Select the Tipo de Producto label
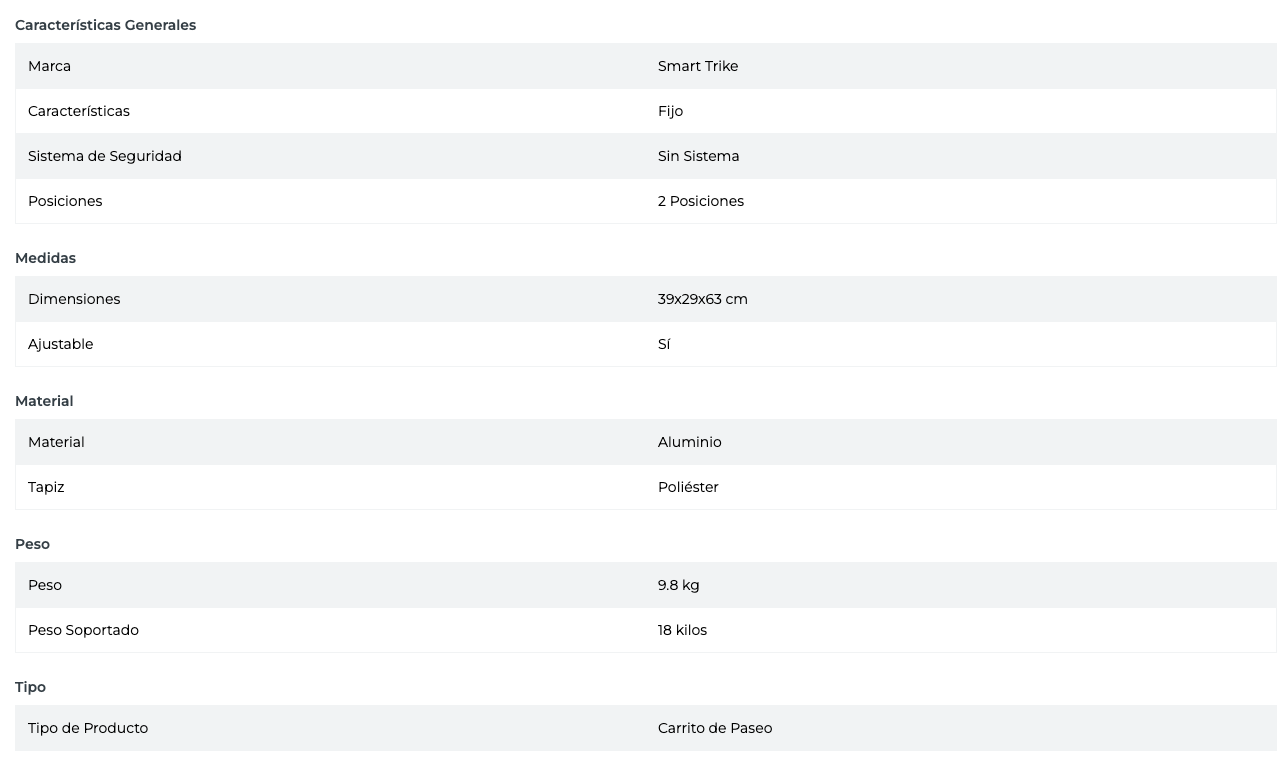Screen dimensions: 1288x764 click(x=88, y=728)
